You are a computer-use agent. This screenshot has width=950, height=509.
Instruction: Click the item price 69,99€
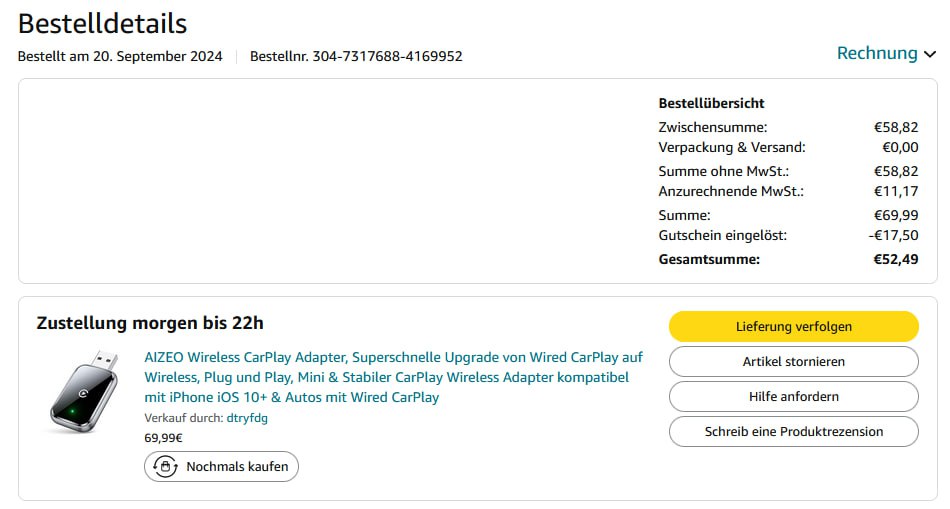(163, 437)
